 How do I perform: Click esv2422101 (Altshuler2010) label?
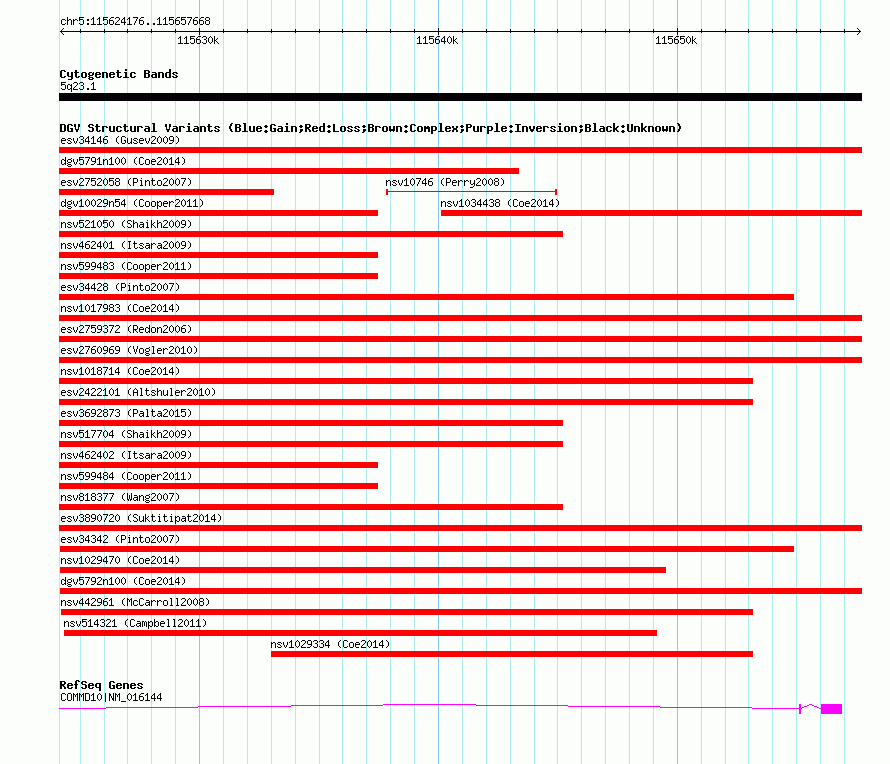pyautogui.click(x=138, y=392)
